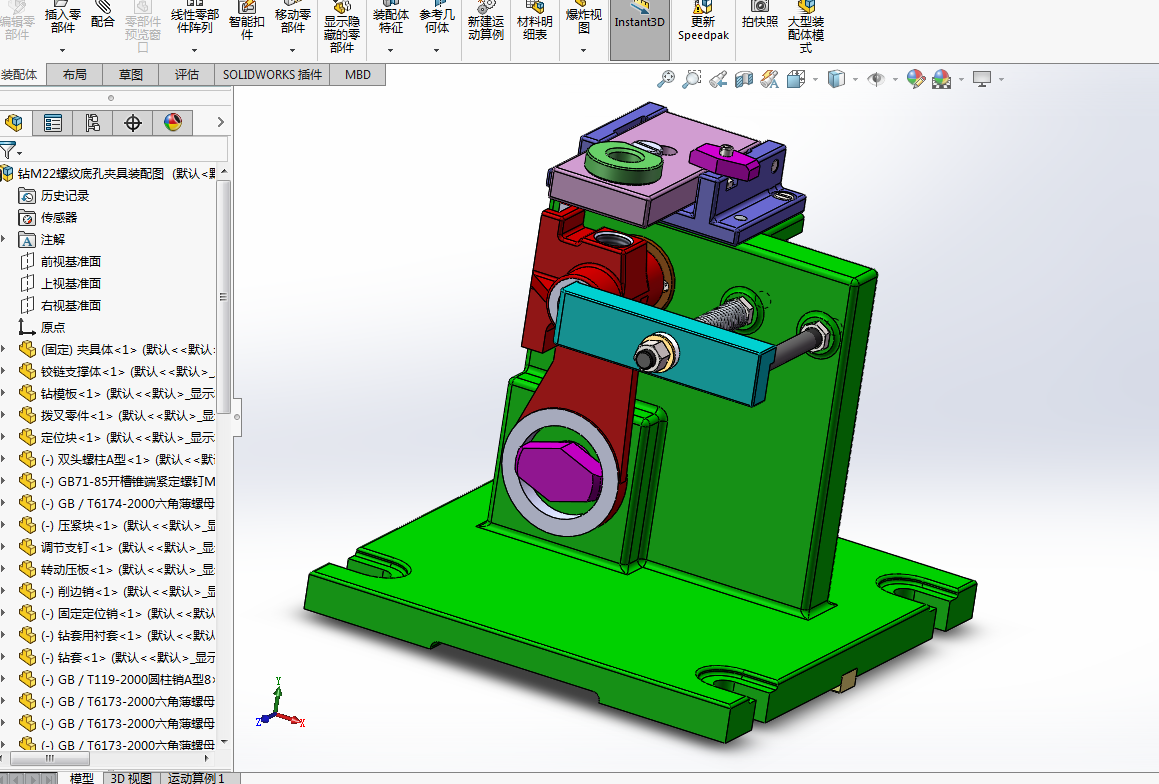This screenshot has height=784, width=1159.
Task: Expand the 夹具体<1> component node
Action: [4, 350]
